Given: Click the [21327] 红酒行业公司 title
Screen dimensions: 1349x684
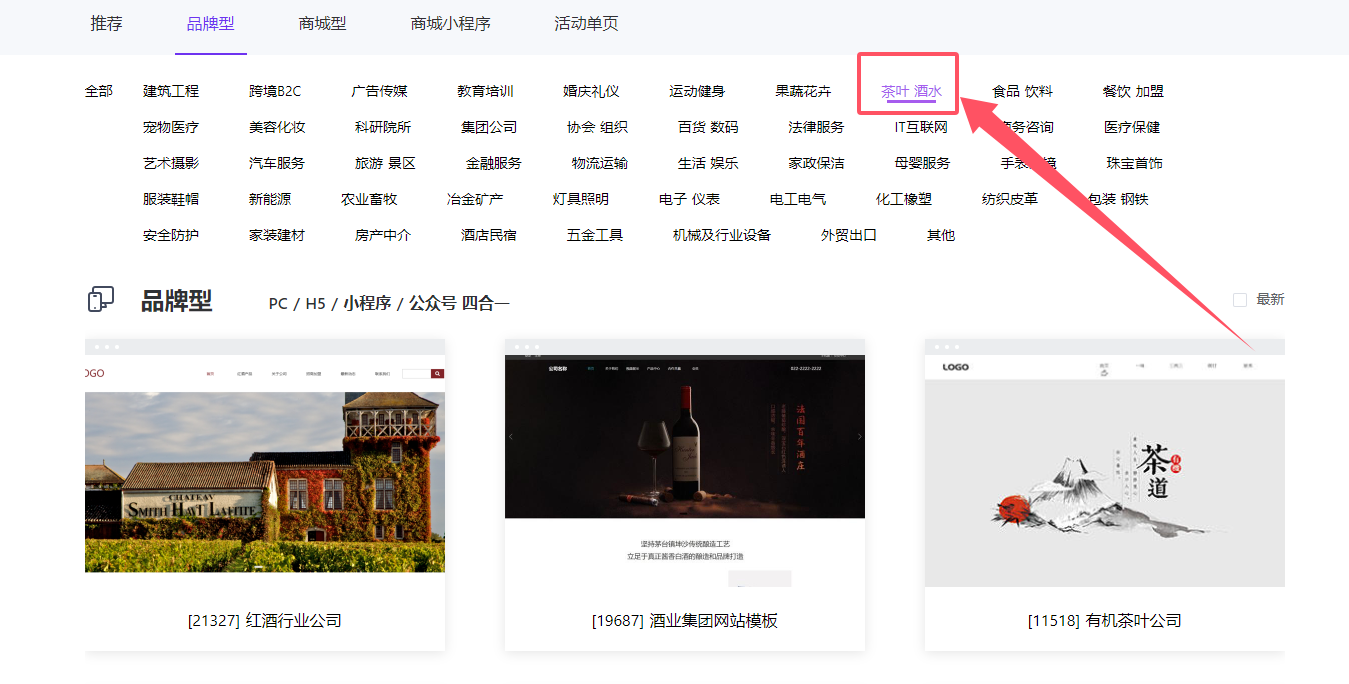Looking at the screenshot, I should click(265, 621).
